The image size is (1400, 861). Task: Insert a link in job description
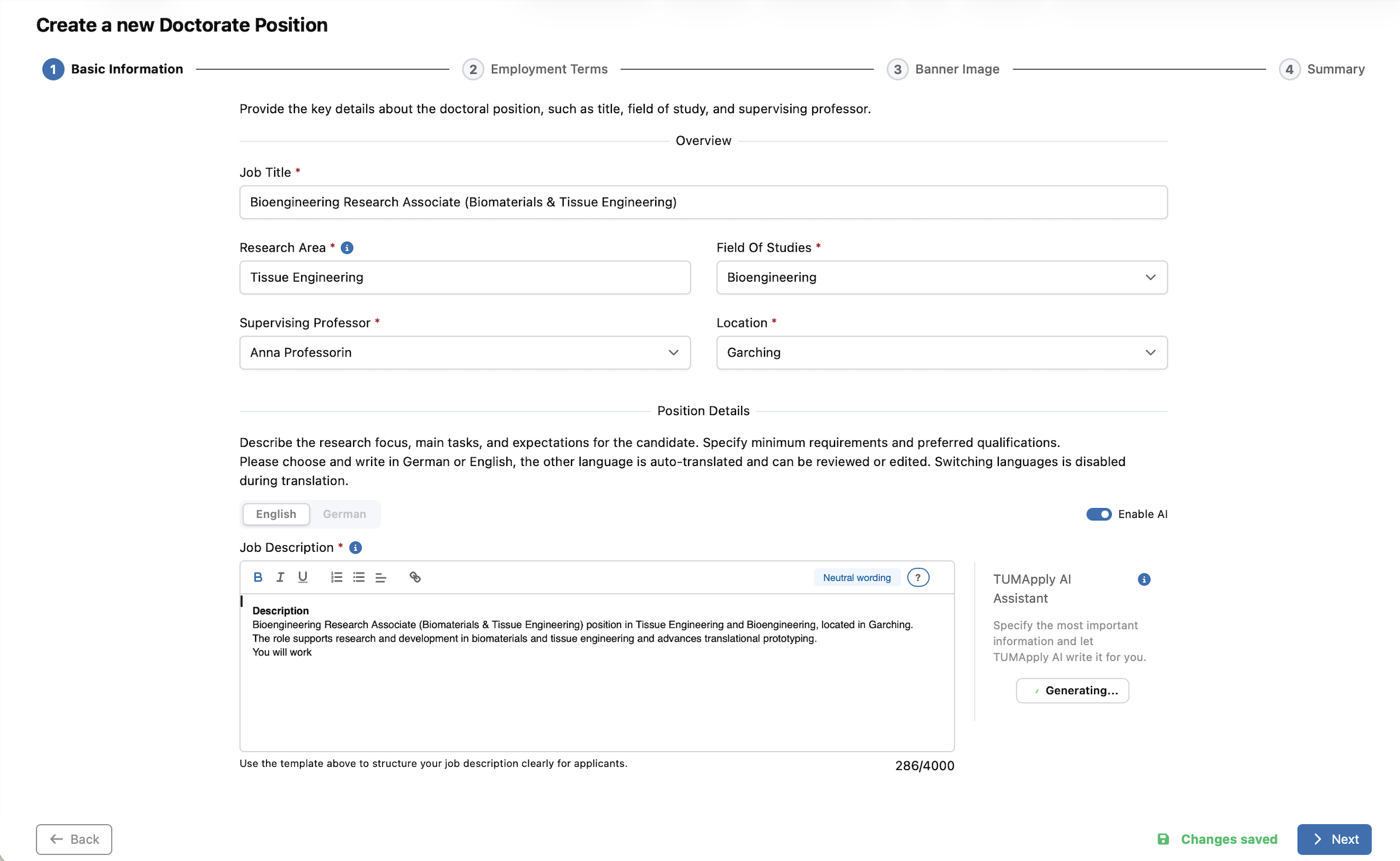(415, 578)
